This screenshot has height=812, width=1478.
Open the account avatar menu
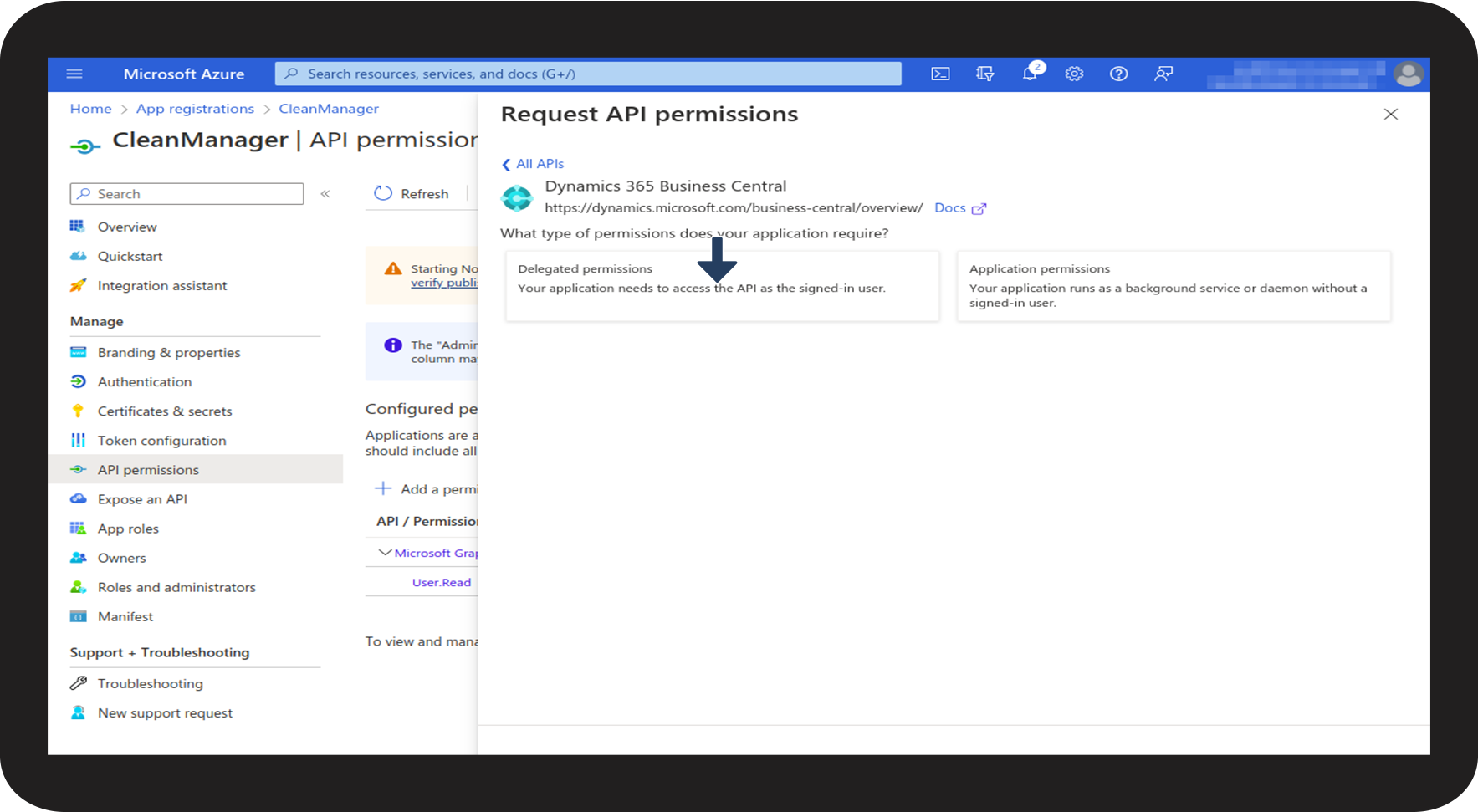click(x=1409, y=74)
